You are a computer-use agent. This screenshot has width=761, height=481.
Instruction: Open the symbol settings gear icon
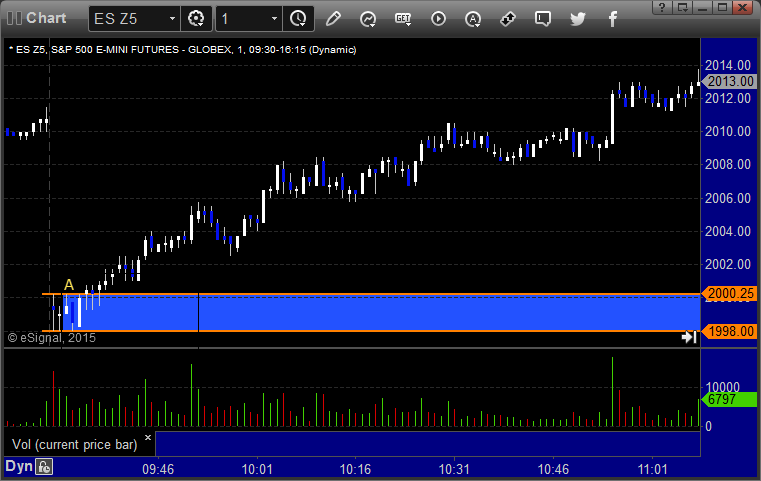[196, 18]
